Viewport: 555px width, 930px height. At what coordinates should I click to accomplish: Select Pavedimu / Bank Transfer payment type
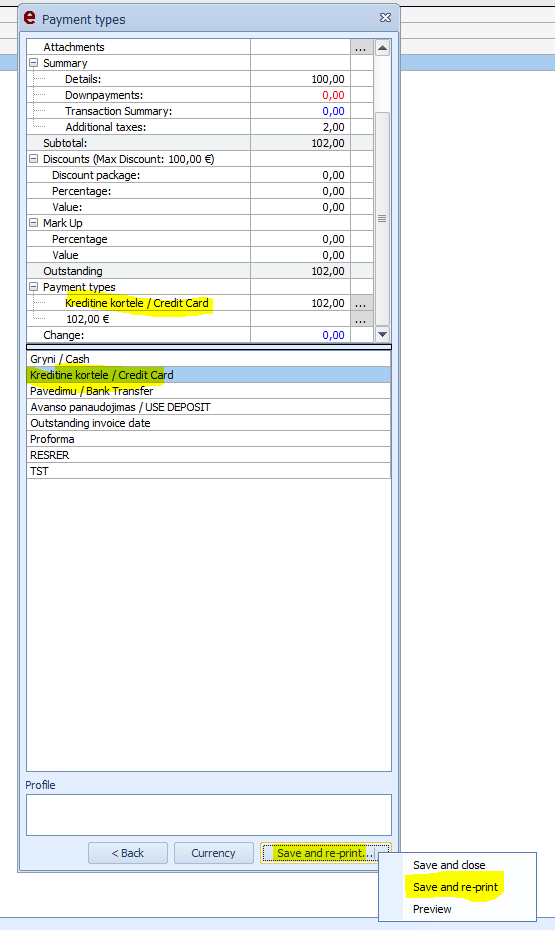(x=209, y=391)
